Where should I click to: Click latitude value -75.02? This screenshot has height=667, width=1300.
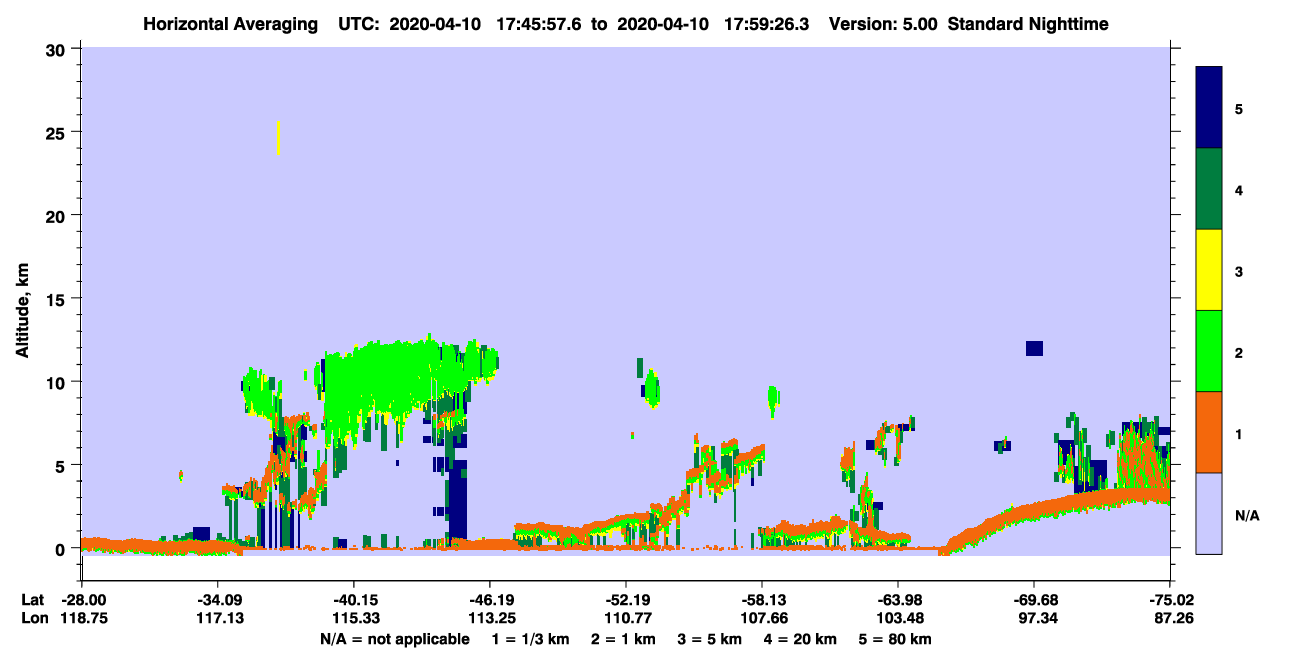(1170, 600)
